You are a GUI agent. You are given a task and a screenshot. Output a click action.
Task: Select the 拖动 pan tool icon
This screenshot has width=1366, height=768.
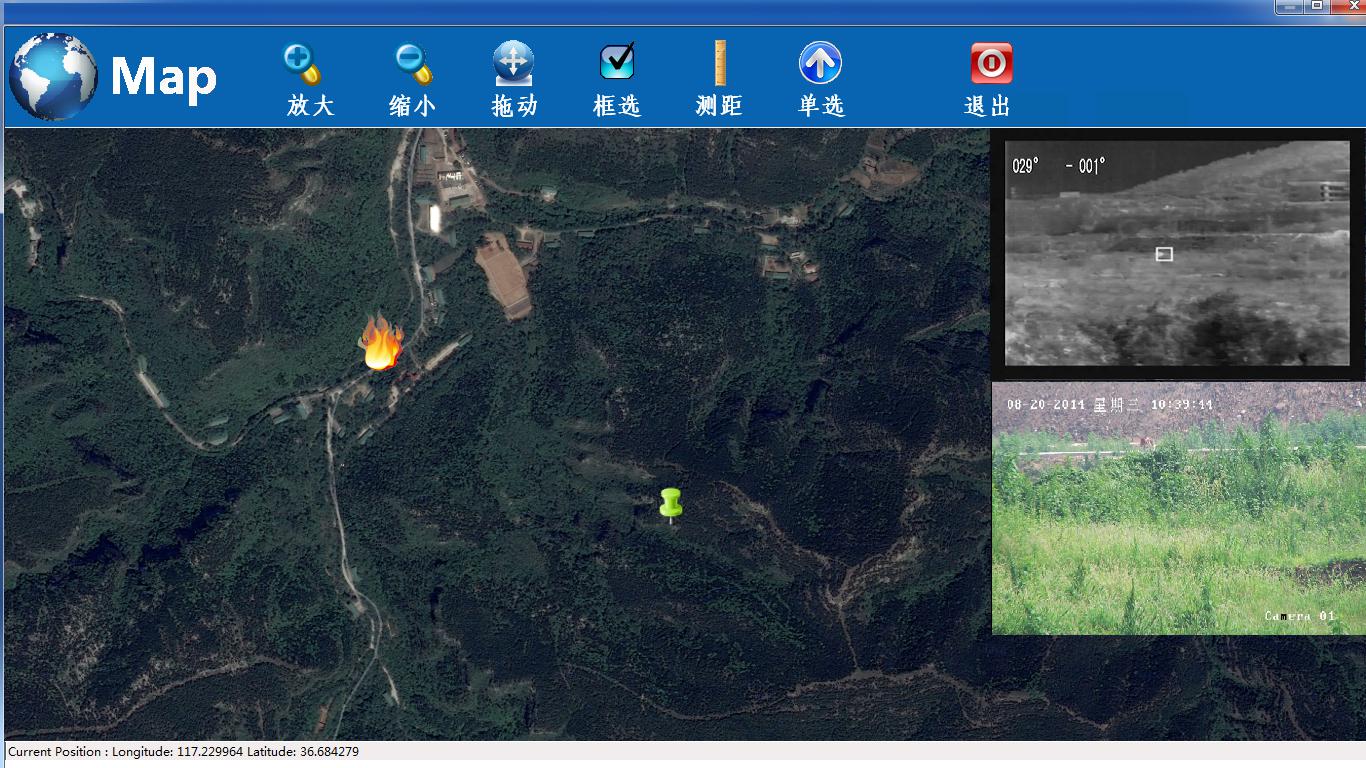point(513,64)
